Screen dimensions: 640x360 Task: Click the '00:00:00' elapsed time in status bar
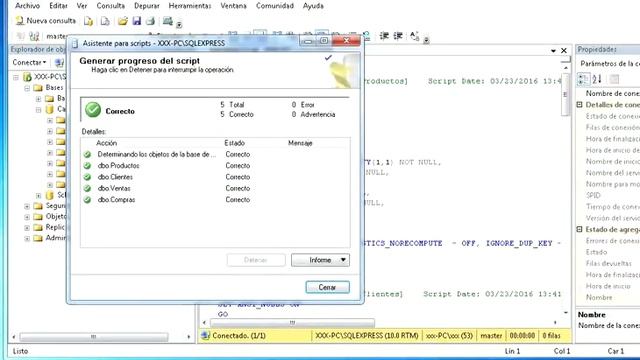coord(522,336)
